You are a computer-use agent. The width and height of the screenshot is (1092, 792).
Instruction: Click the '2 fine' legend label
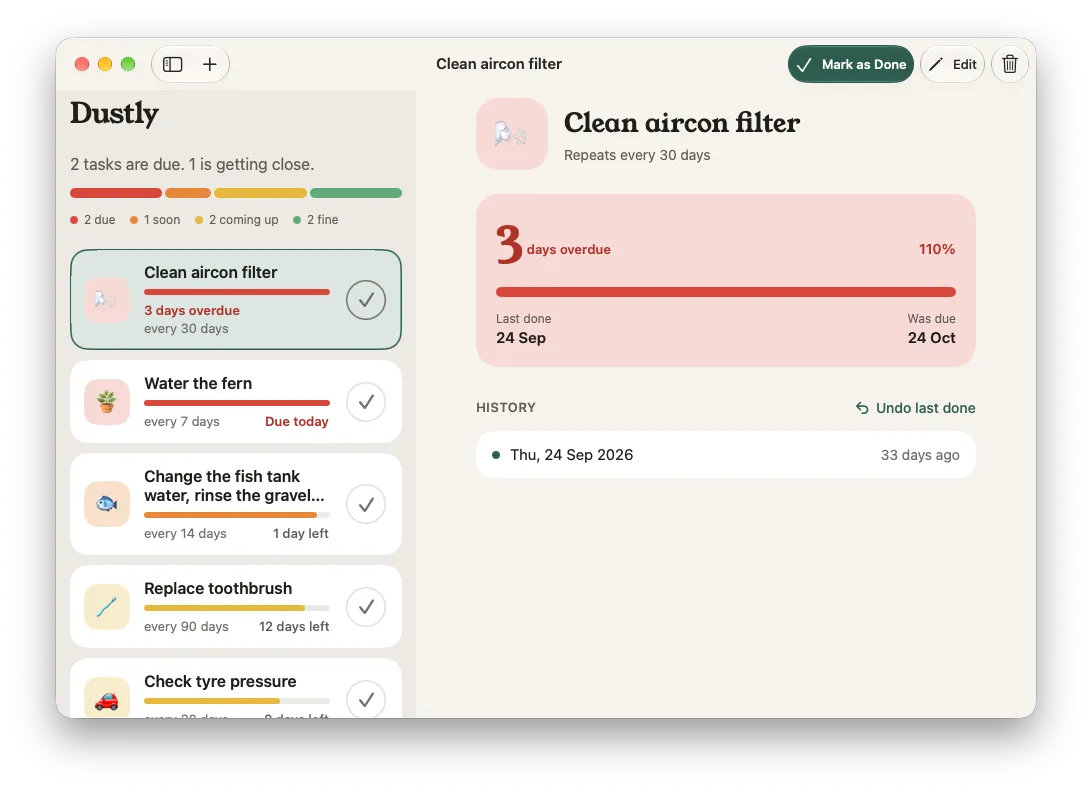[x=322, y=219]
